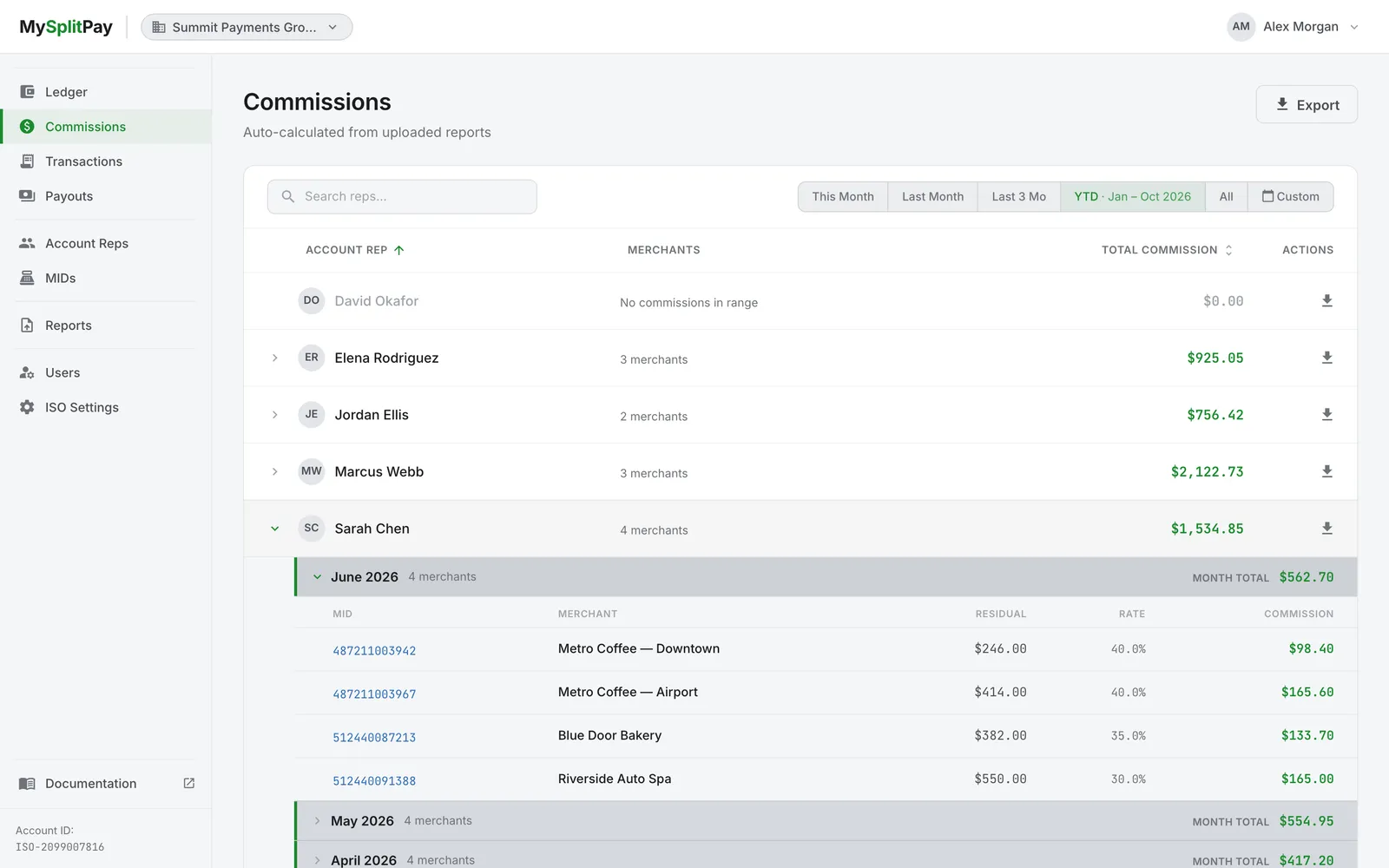This screenshot has height=868, width=1389.
Task: Click the SC avatar for Sarah Chen
Action: point(312,528)
